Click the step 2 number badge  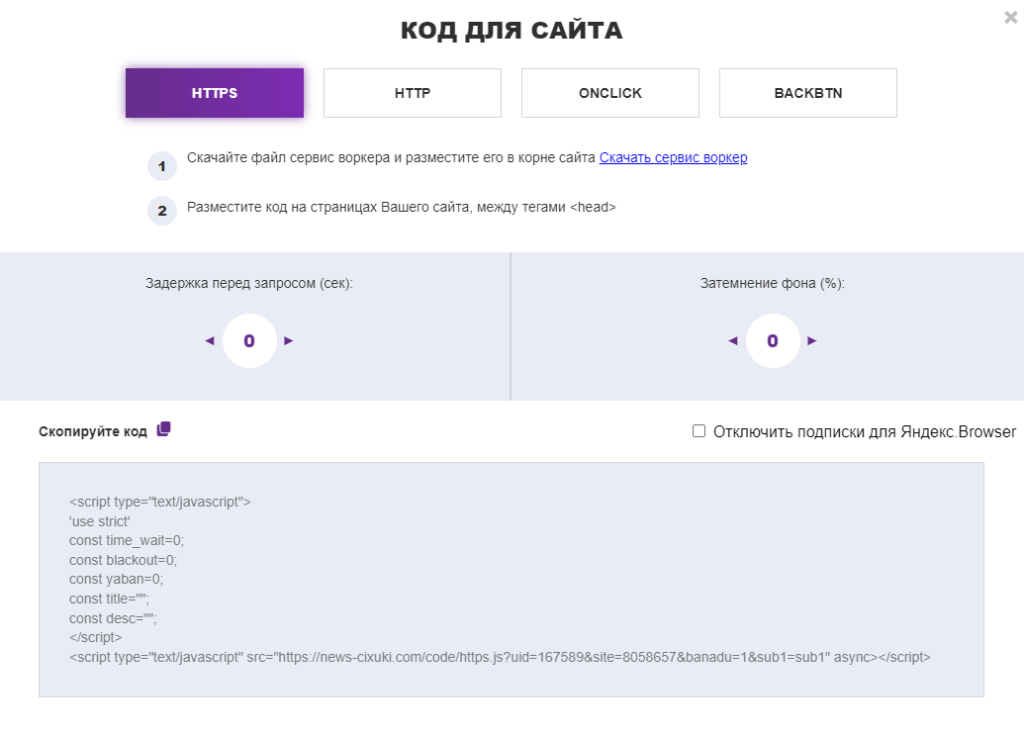coord(162,211)
